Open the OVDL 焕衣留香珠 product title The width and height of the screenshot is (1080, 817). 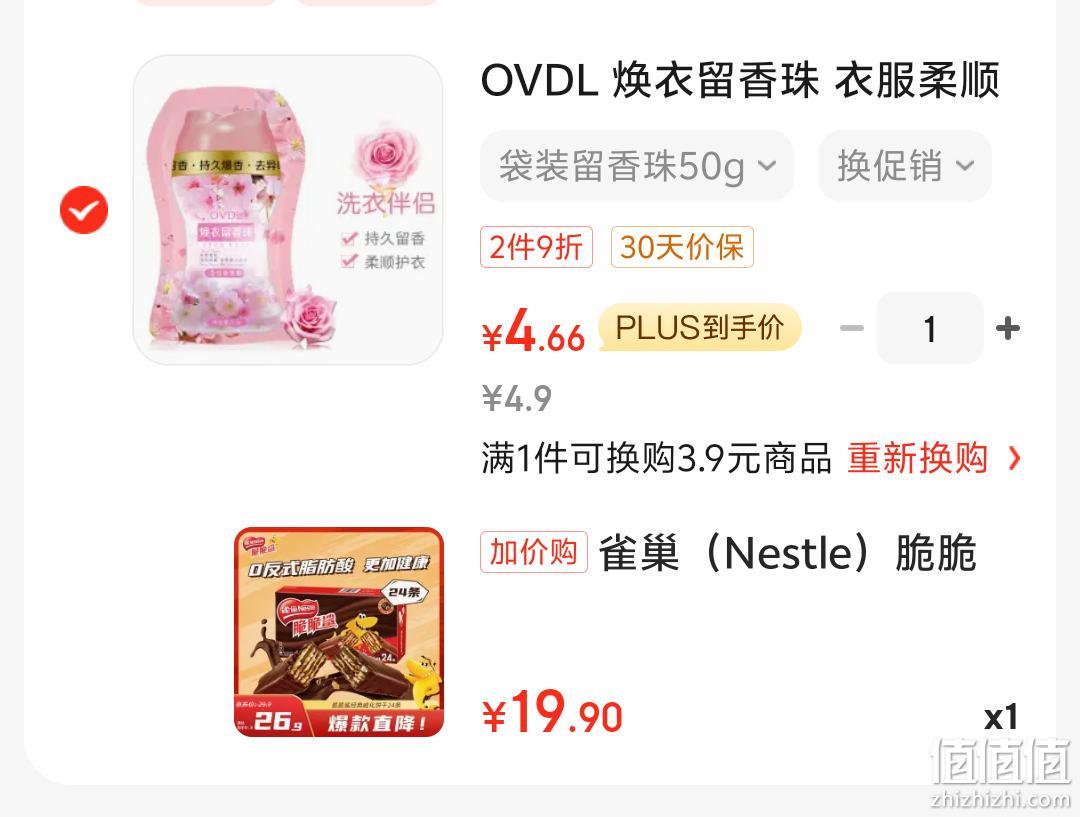(x=740, y=80)
